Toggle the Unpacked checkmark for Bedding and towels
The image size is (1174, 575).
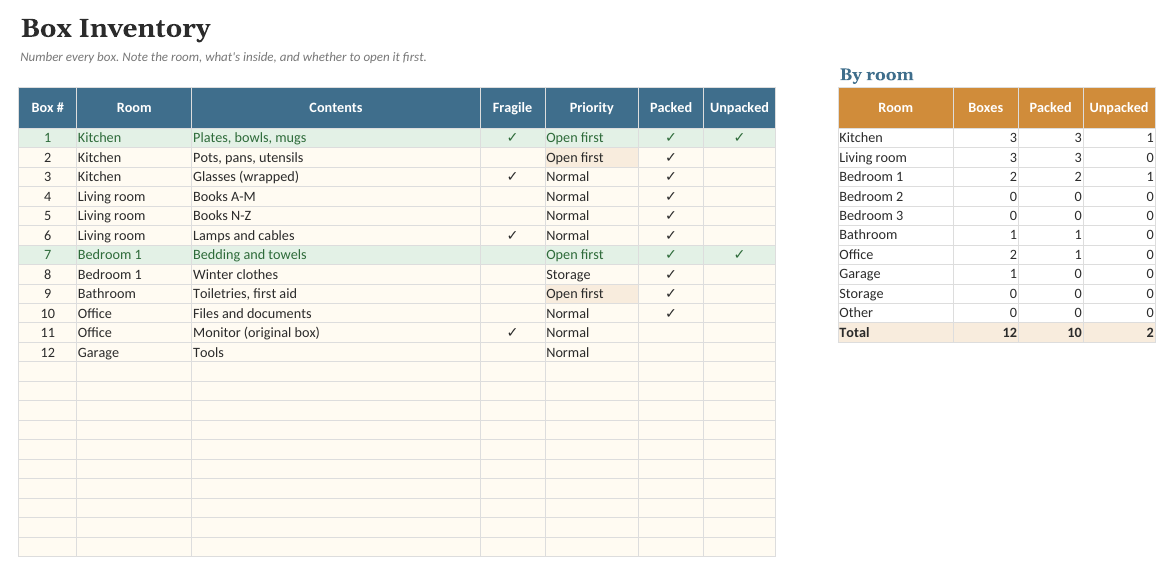click(x=739, y=255)
